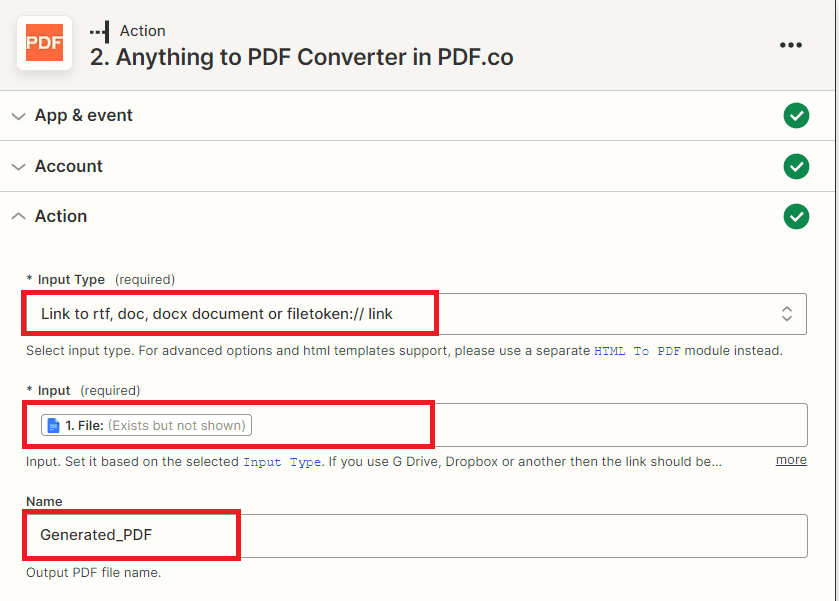The width and height of the screenshot is (839, 601).
Task: Click the PDF.co app logo icon
Action: [x=44, y=44]
